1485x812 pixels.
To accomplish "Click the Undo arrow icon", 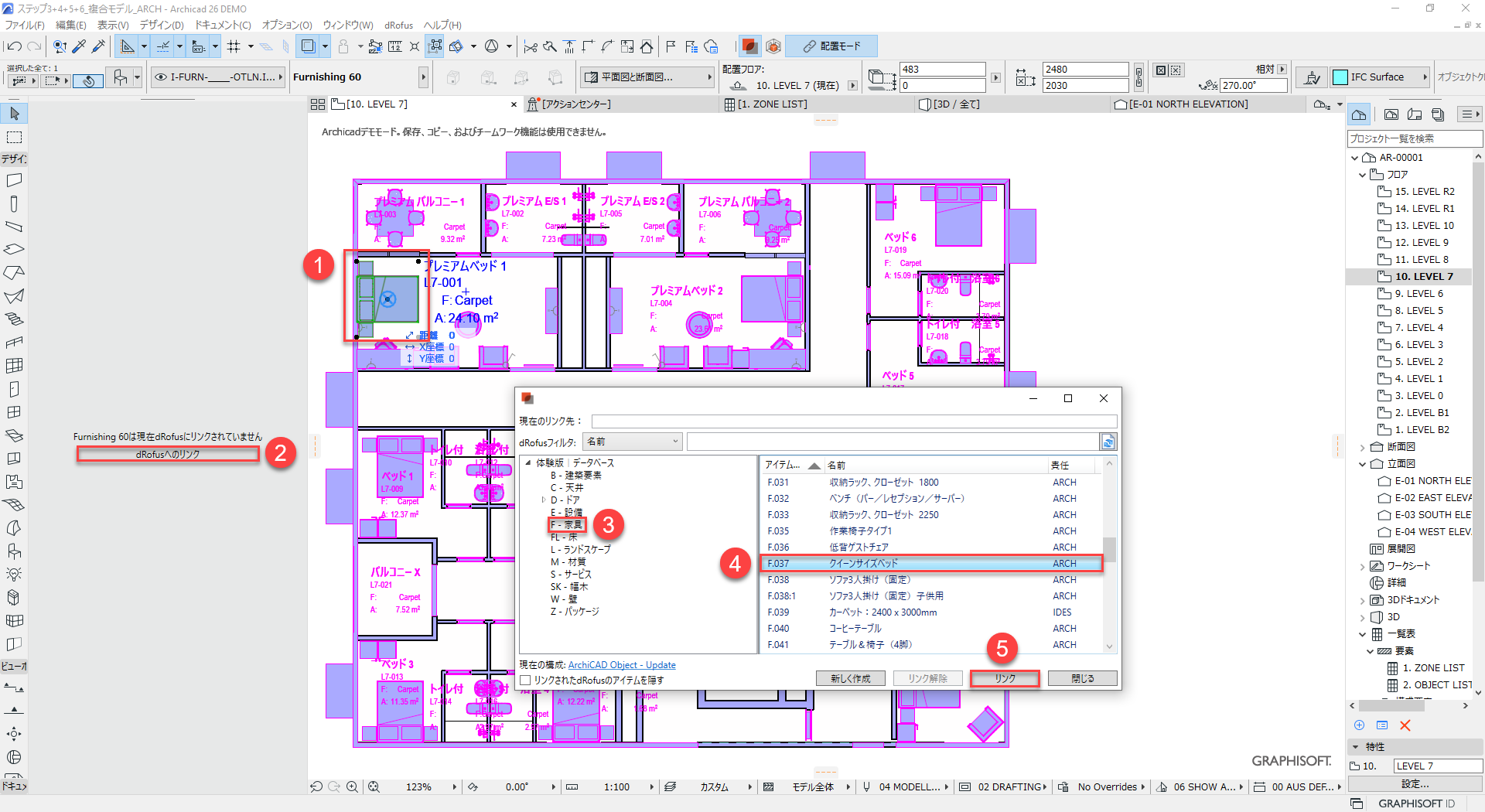I will tap(14, 46).
